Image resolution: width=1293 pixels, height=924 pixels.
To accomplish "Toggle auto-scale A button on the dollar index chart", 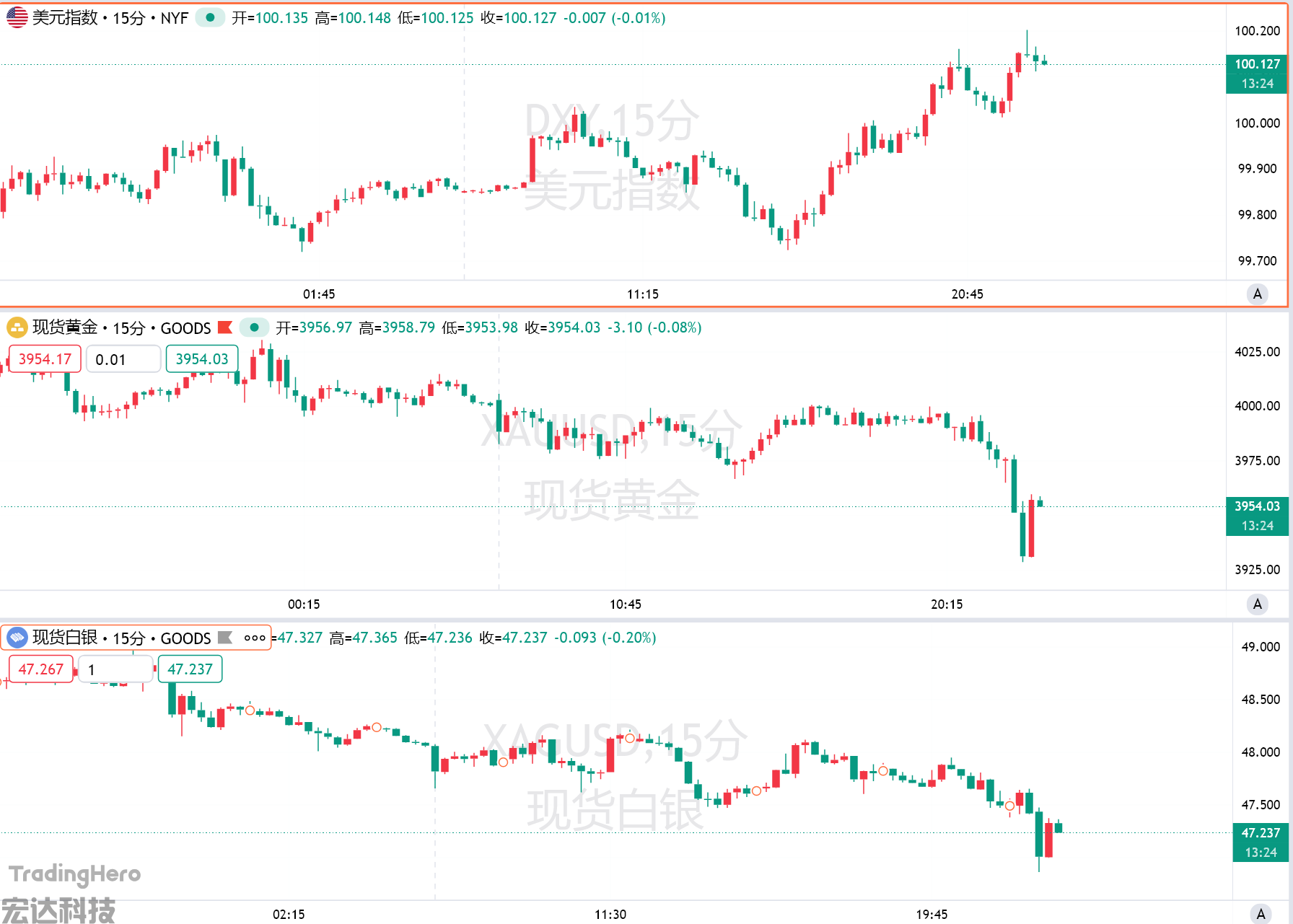I will click(x=1258, y=294).
